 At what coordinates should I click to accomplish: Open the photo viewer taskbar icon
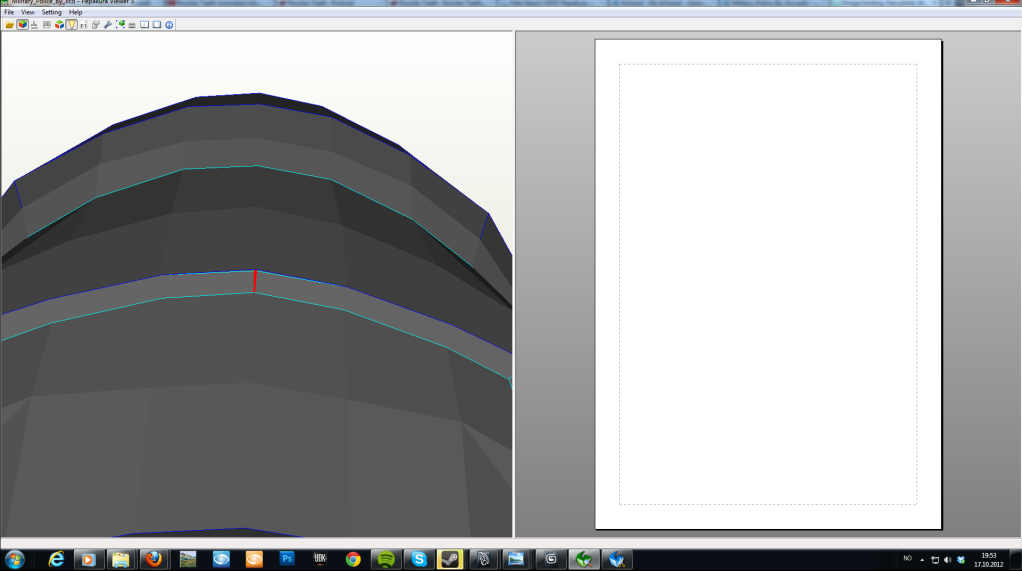pos(516,559)
